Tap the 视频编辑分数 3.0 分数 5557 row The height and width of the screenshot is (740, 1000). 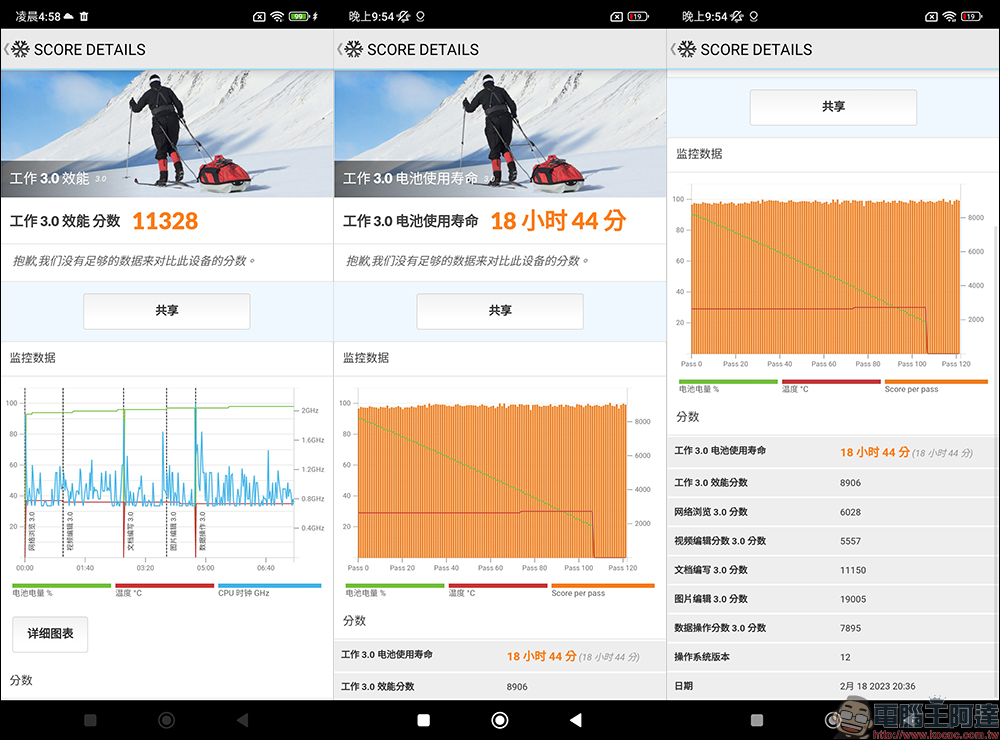(x=833, y=541)
